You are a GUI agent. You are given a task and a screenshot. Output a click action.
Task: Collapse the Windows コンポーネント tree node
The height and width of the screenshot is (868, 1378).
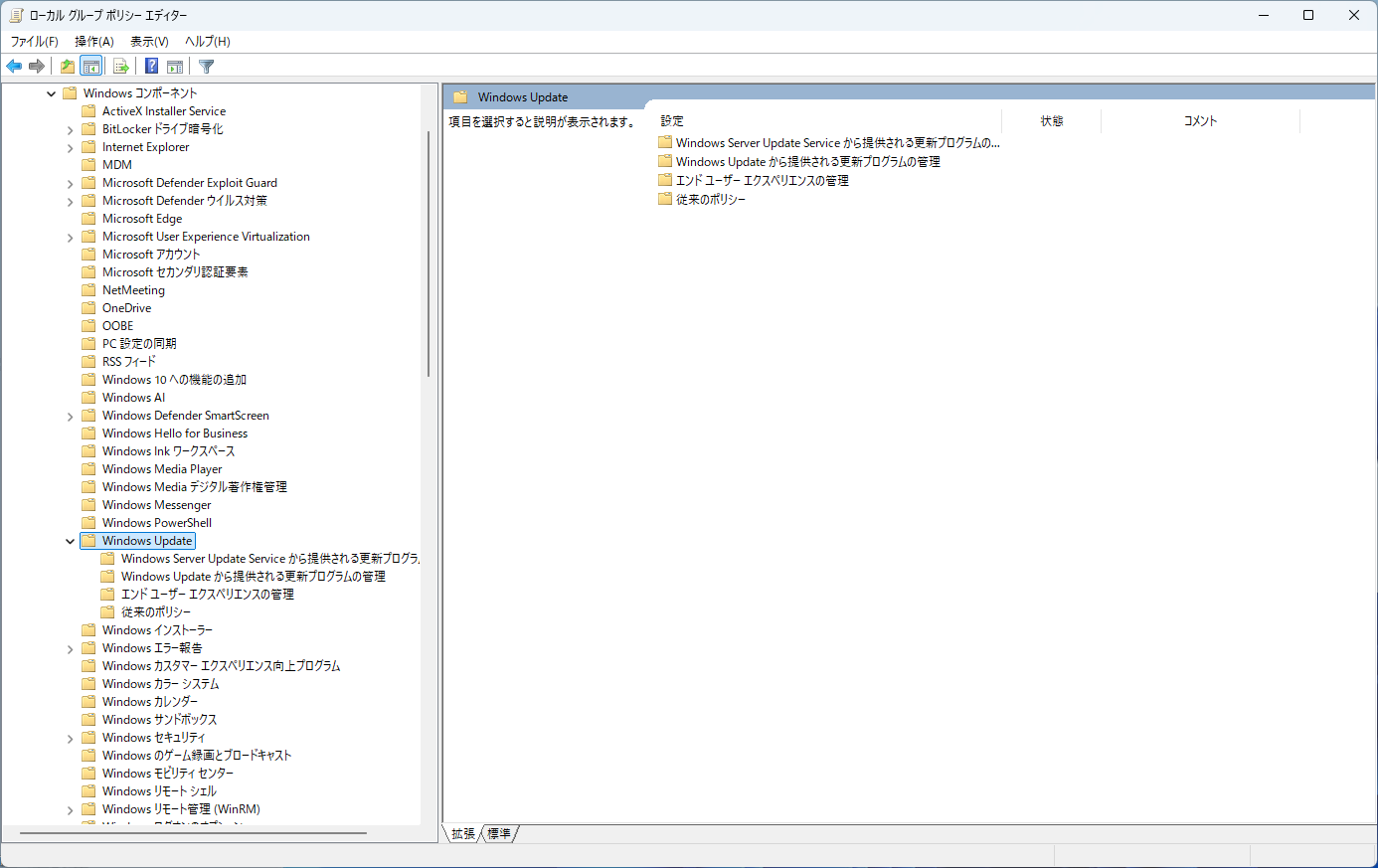coord(52,93)
